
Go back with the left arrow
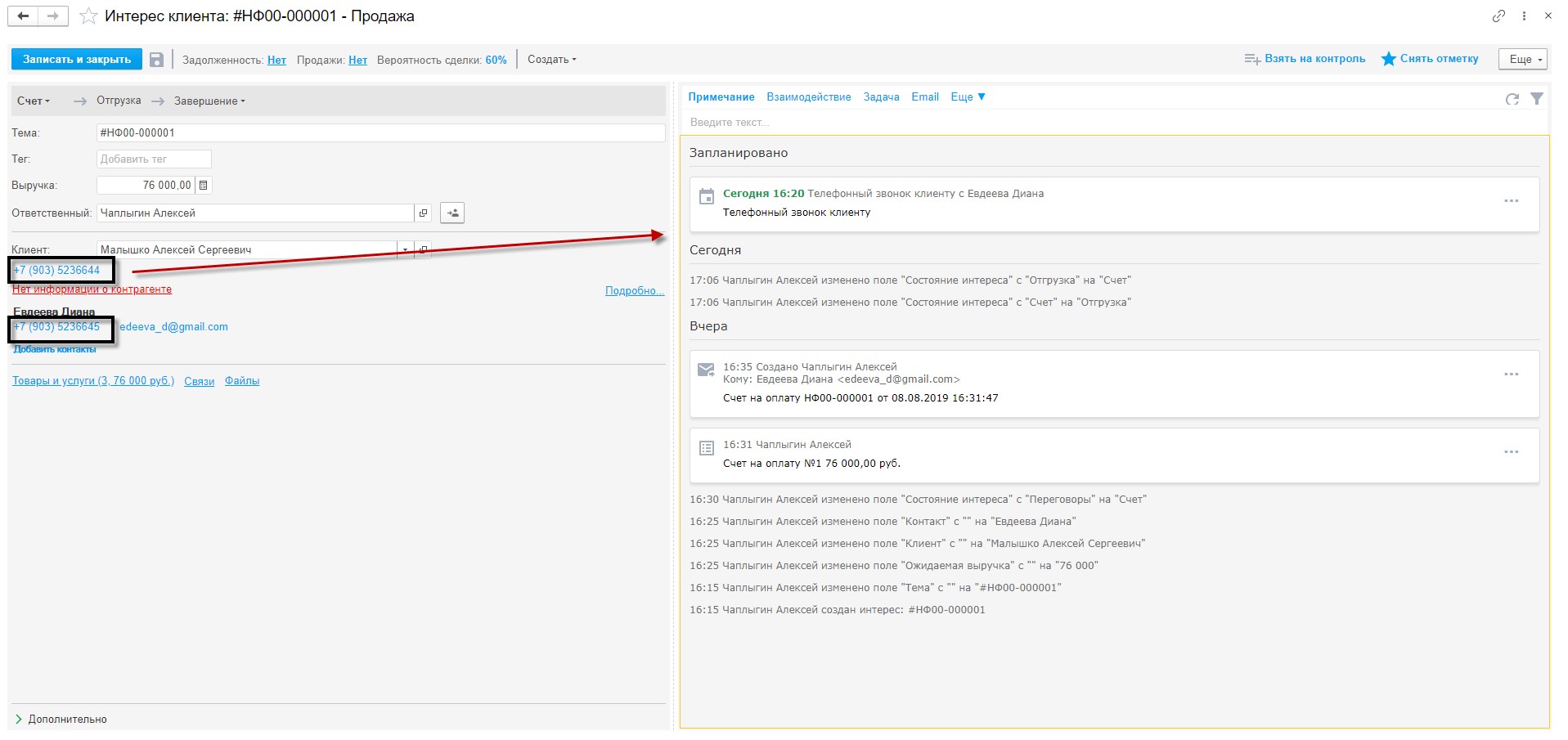point(24,16)
